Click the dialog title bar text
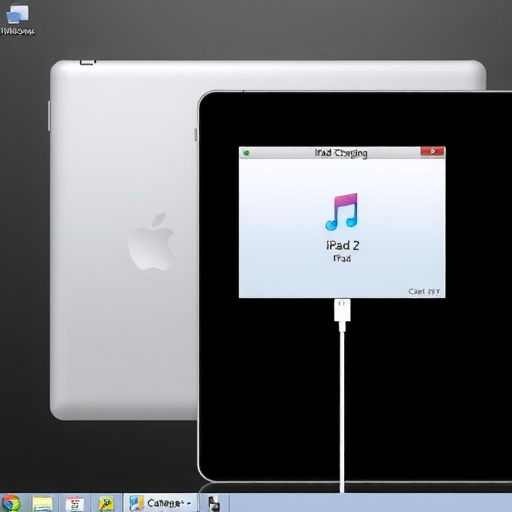 (x=341, y=153)
